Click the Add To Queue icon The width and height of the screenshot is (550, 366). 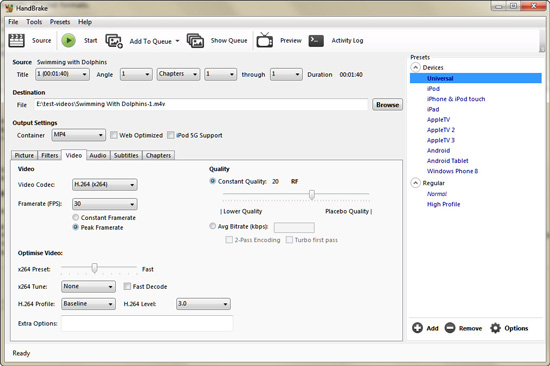114,41
